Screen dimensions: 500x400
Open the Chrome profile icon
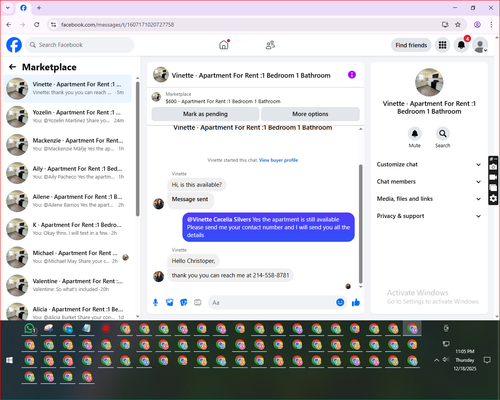click(x=477, y=24)
